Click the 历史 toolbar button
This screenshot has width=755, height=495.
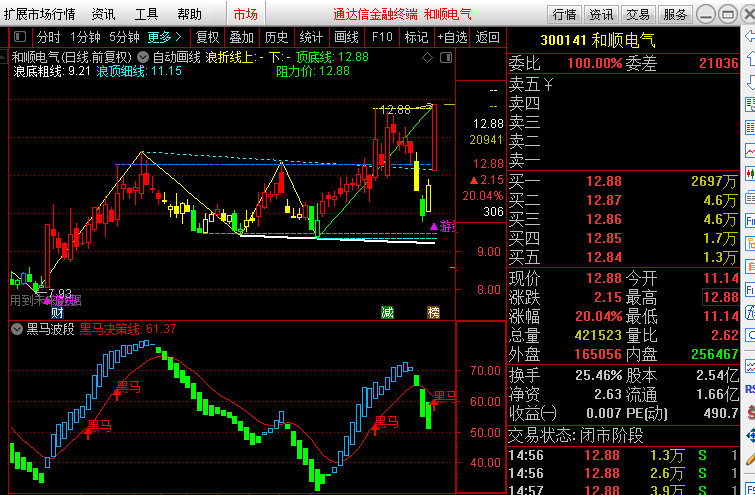pyautogui.click(x=276, y=37)
